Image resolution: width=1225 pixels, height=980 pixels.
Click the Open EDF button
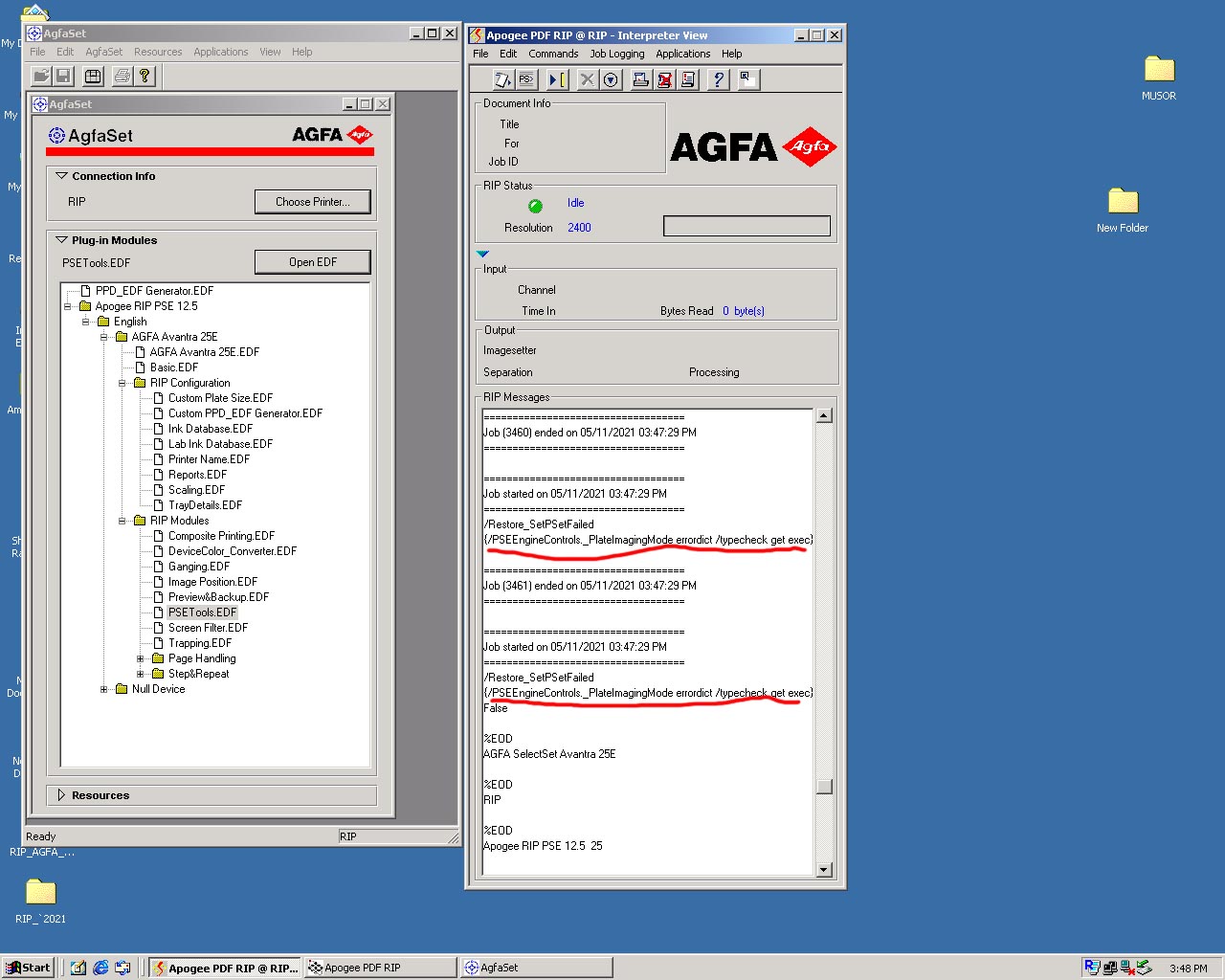point(313,262)
